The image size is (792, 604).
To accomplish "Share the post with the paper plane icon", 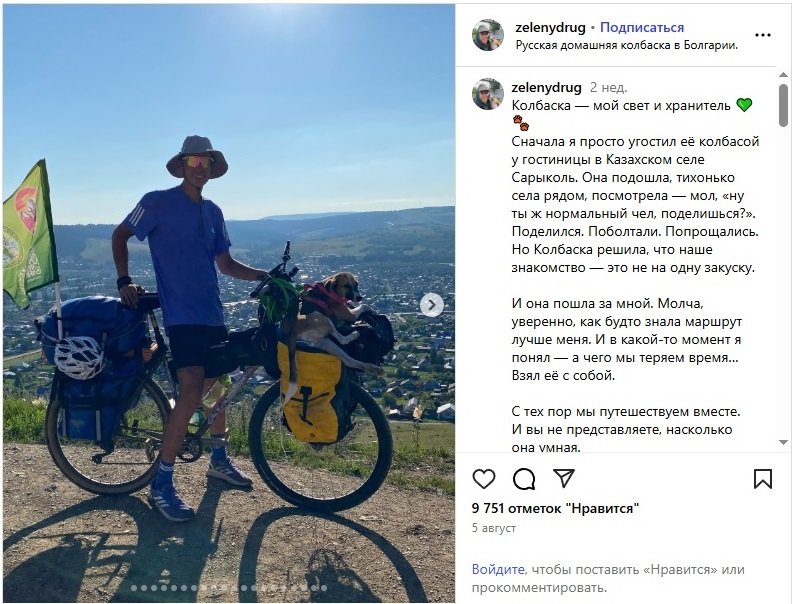I will pyautogui.click(x=564, y=478).
